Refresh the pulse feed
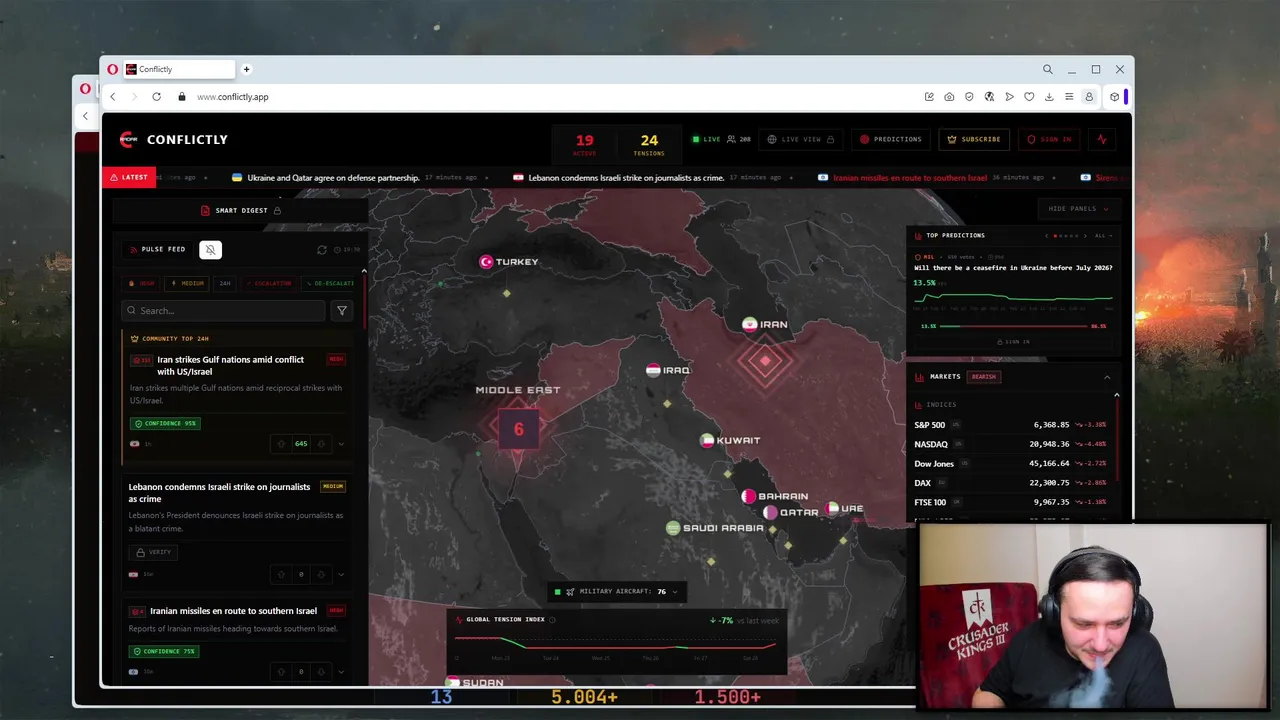This screenshot has width=1280, height=720. click(322, 250)
